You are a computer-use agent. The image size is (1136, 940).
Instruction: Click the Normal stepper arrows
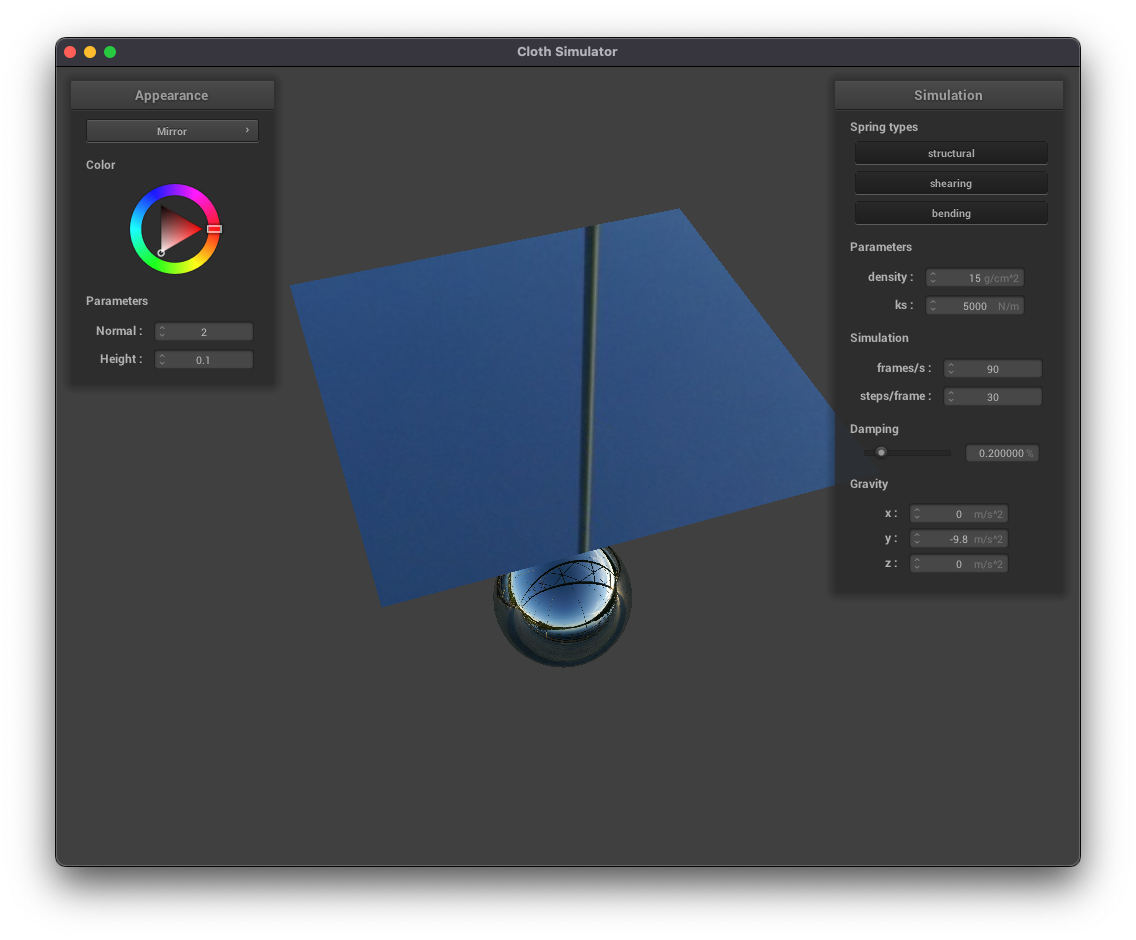(162, 332)
